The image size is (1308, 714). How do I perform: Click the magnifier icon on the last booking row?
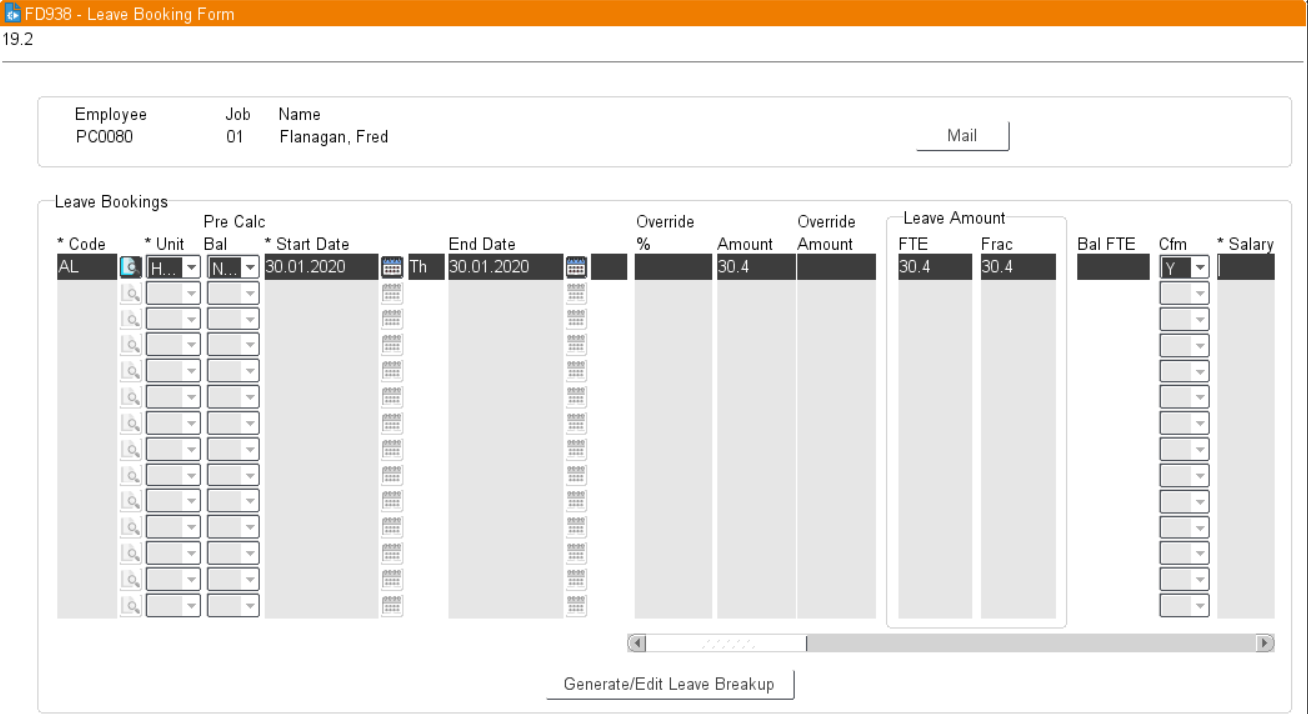click(130, 604)
